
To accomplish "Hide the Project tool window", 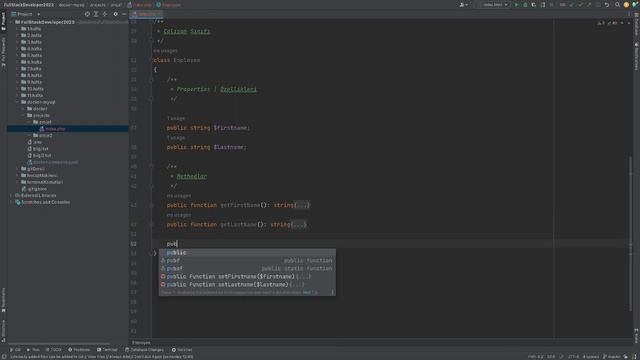I will pyautogui.click(x=124, y=14).
